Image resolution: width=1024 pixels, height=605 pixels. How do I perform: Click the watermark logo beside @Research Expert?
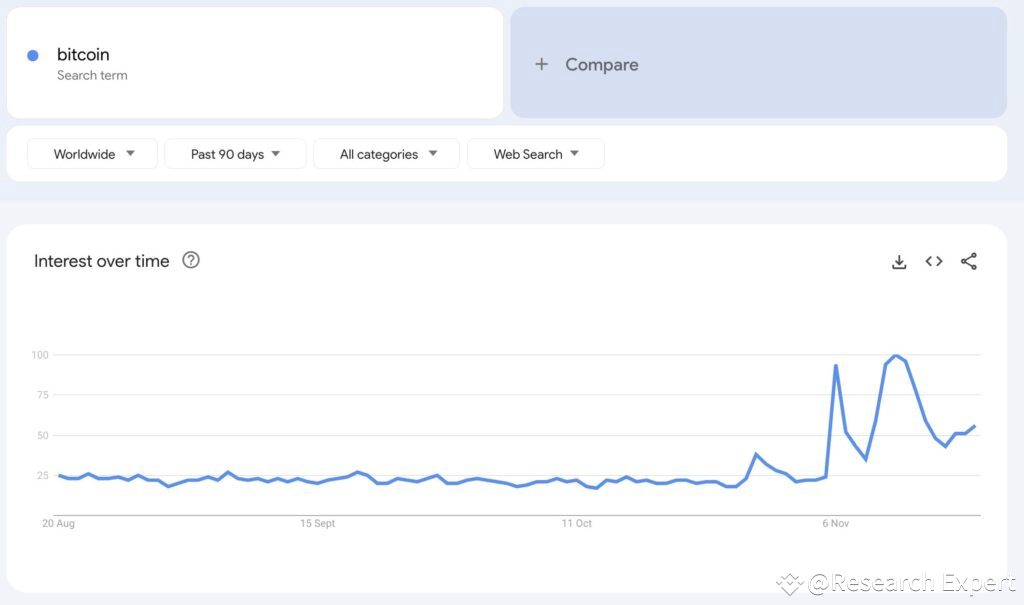790,583
